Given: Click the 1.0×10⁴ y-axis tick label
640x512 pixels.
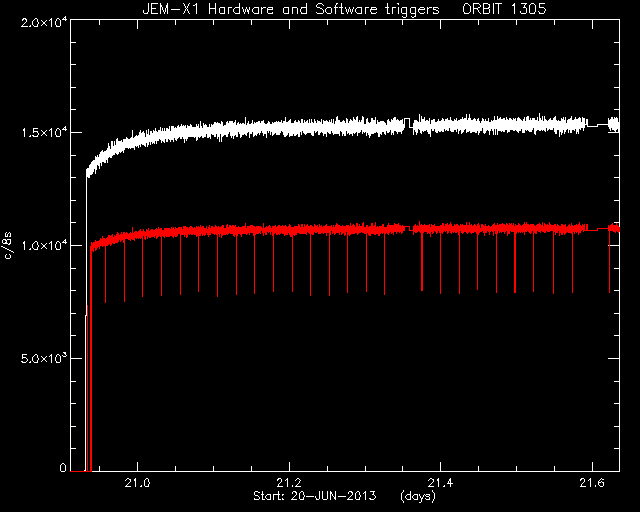Looking at the screenshot, I should click(44, 245).
